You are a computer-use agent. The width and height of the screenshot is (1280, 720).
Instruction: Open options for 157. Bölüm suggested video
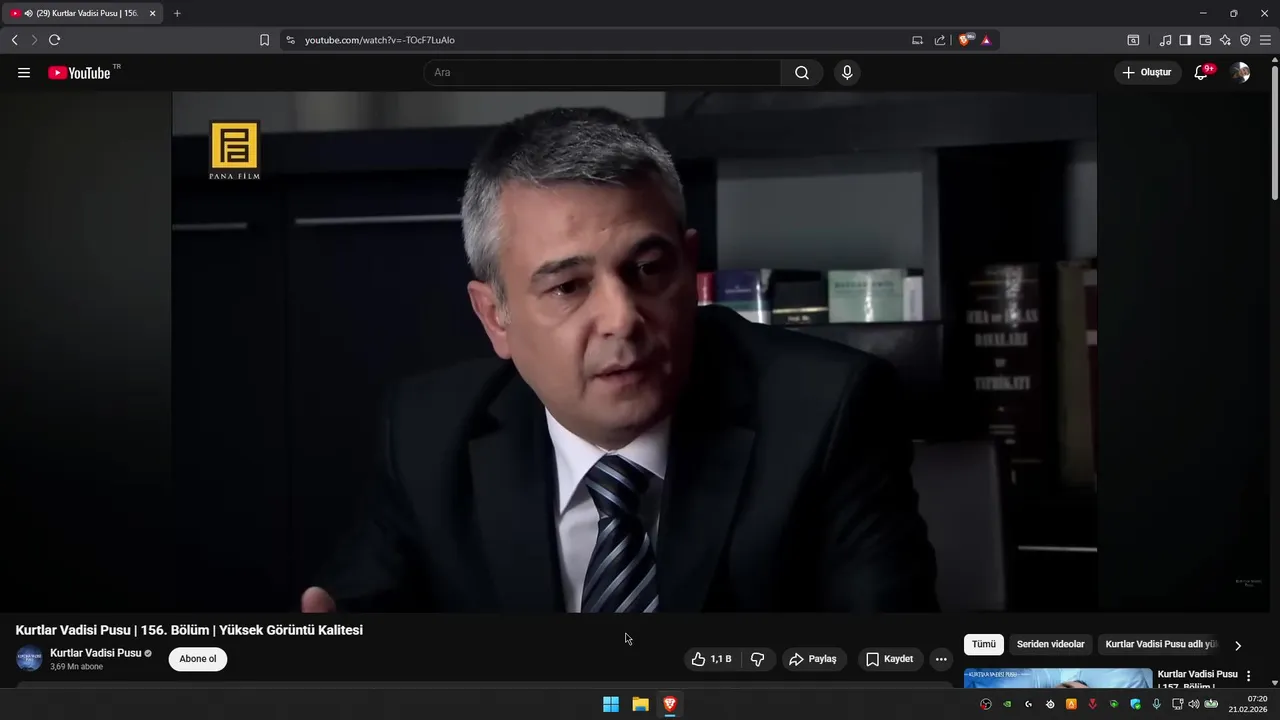[1248, 676]
